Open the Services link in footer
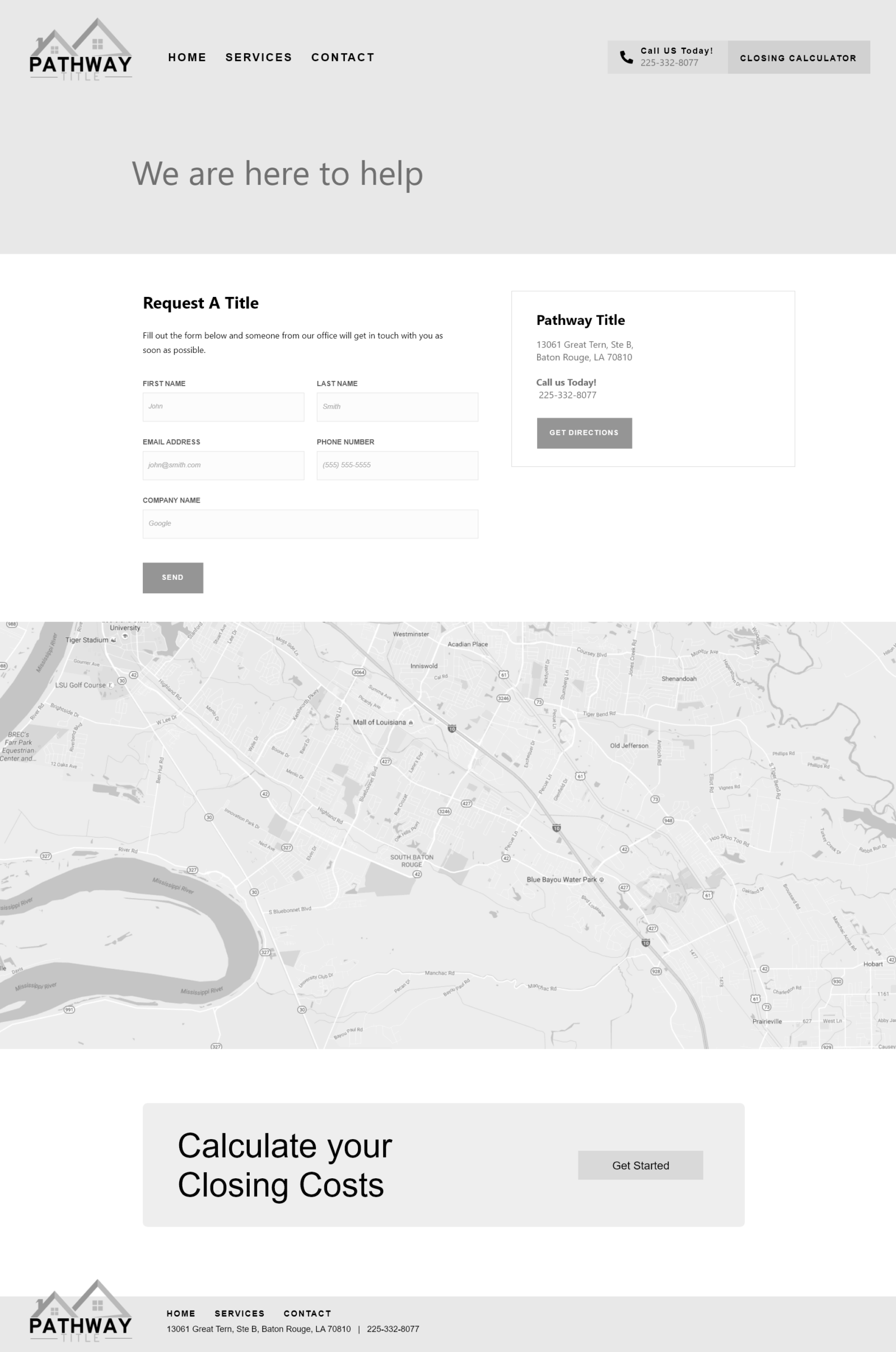This screenshot has height=1352, width=896. 240,1313
